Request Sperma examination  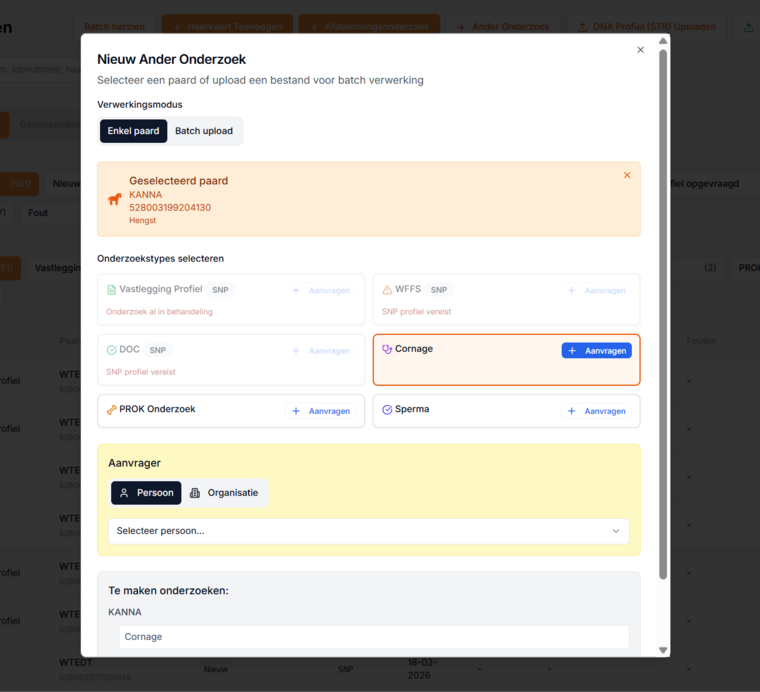coord(596,411)
